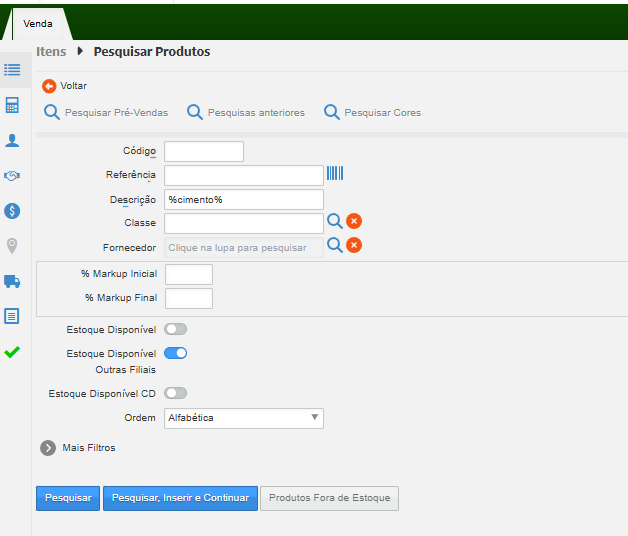Click the Descrição field containing %cimento%
This screenshot has height=536, width=628.
[244, 199]
